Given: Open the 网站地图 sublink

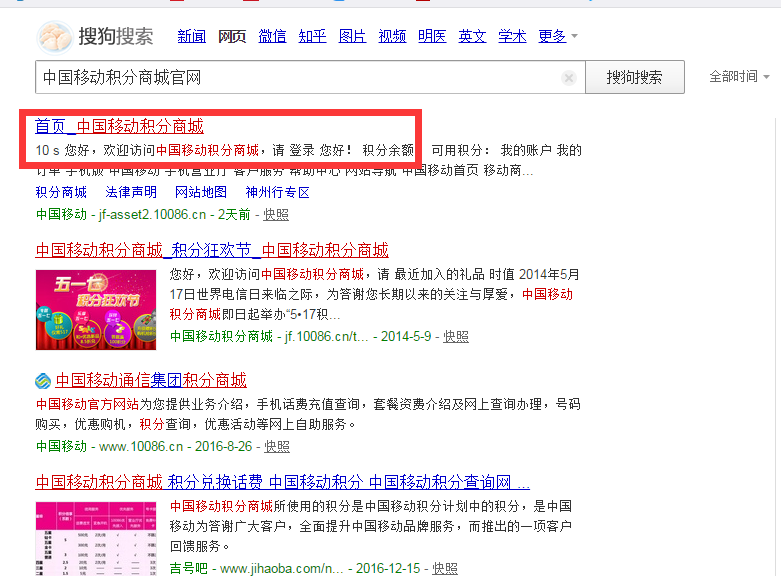Looking at the screenshot, I should (x=201, y=192).
